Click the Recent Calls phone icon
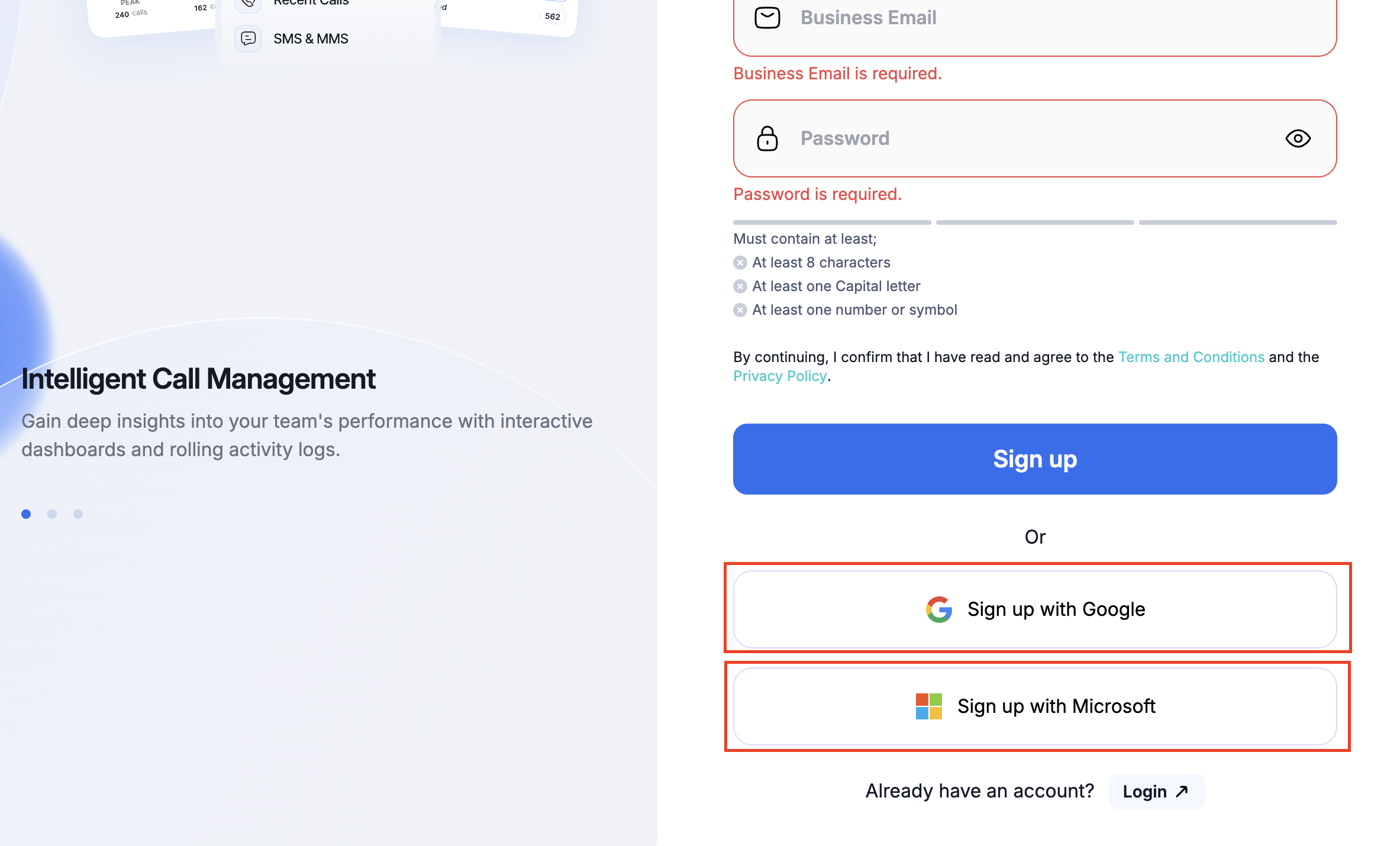1400x846 pixels. tap(249, 3)
